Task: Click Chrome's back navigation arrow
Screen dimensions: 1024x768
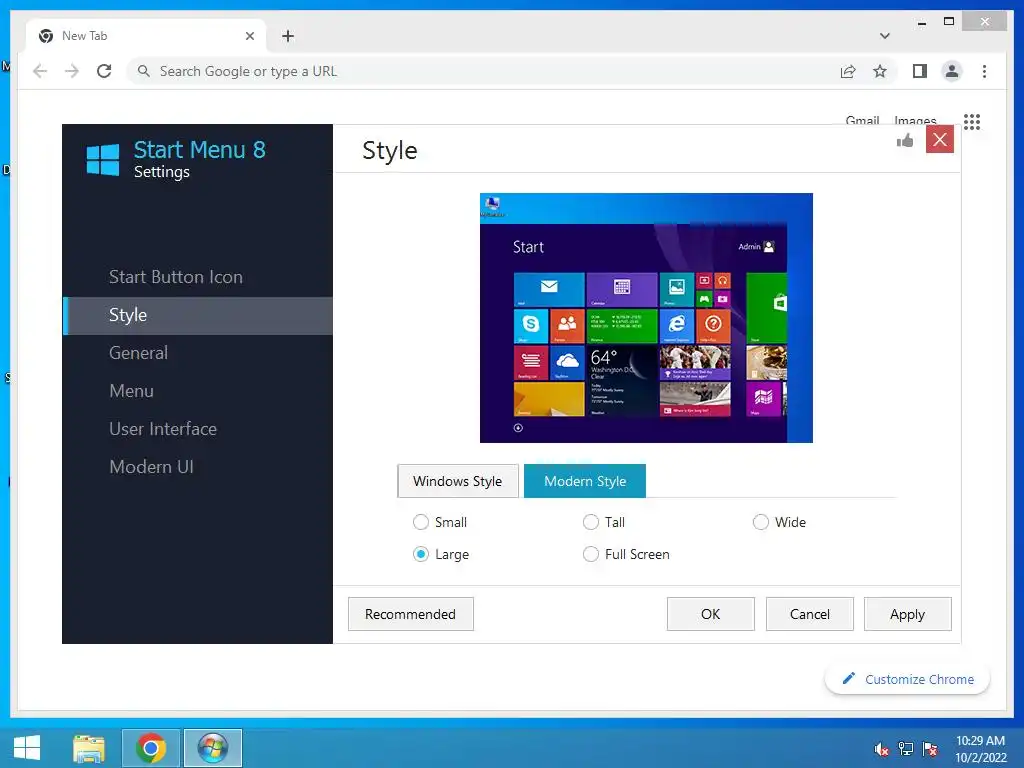Action: (x=40, y=71)
